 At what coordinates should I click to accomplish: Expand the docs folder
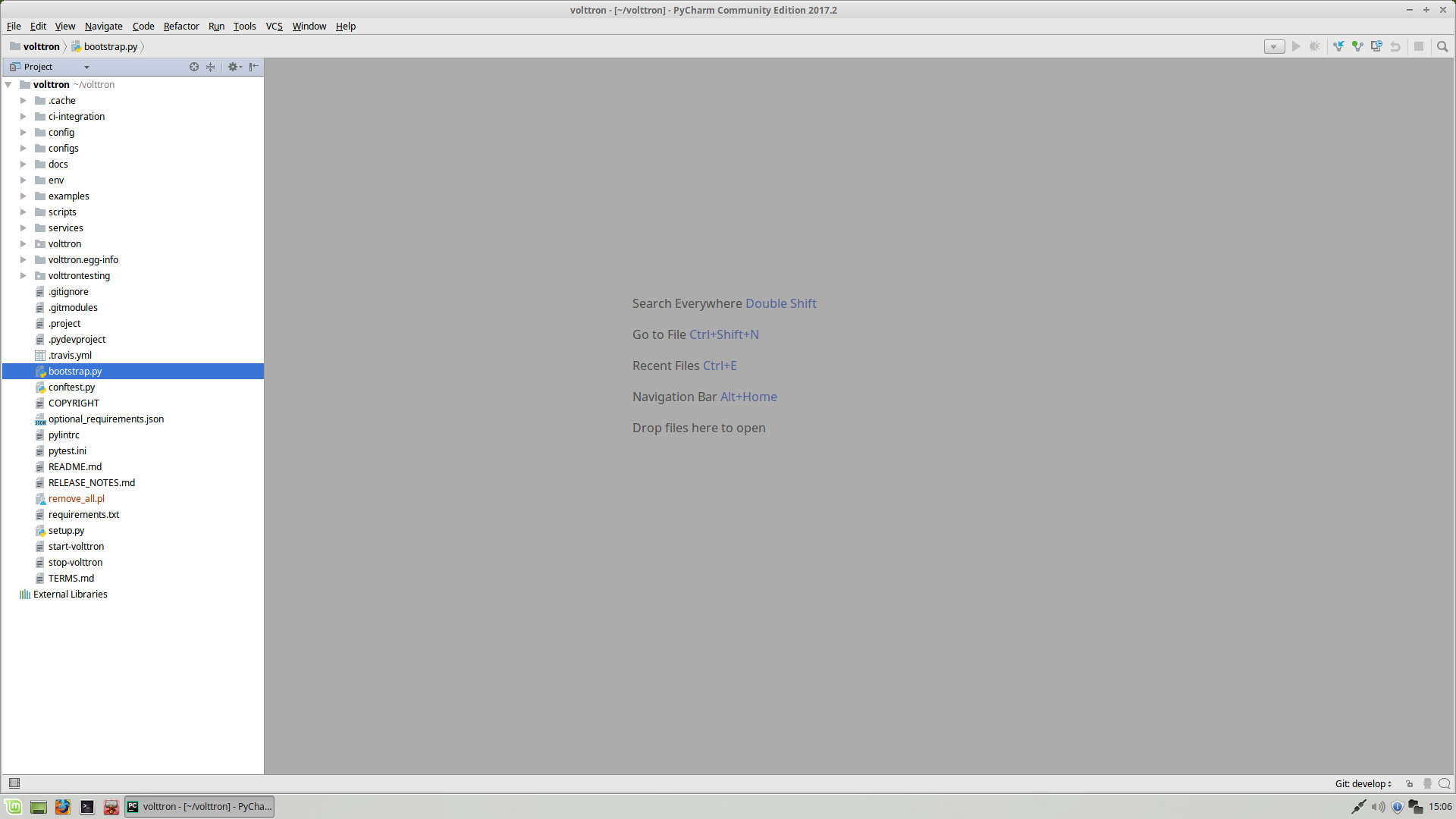(x=24, y=165)
